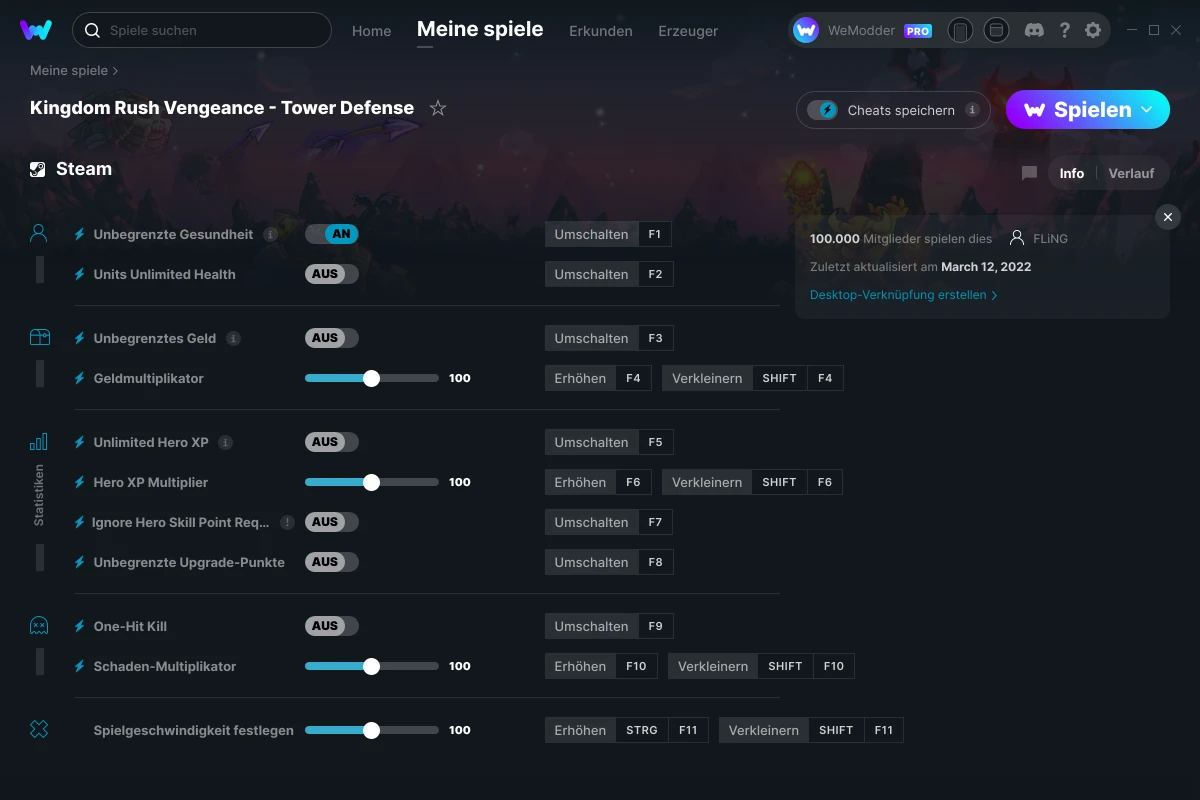Adjust the Schaden-Multiplikator slider
The width and height of the screenshot is (1200, 800).
[x=371, y=666]
